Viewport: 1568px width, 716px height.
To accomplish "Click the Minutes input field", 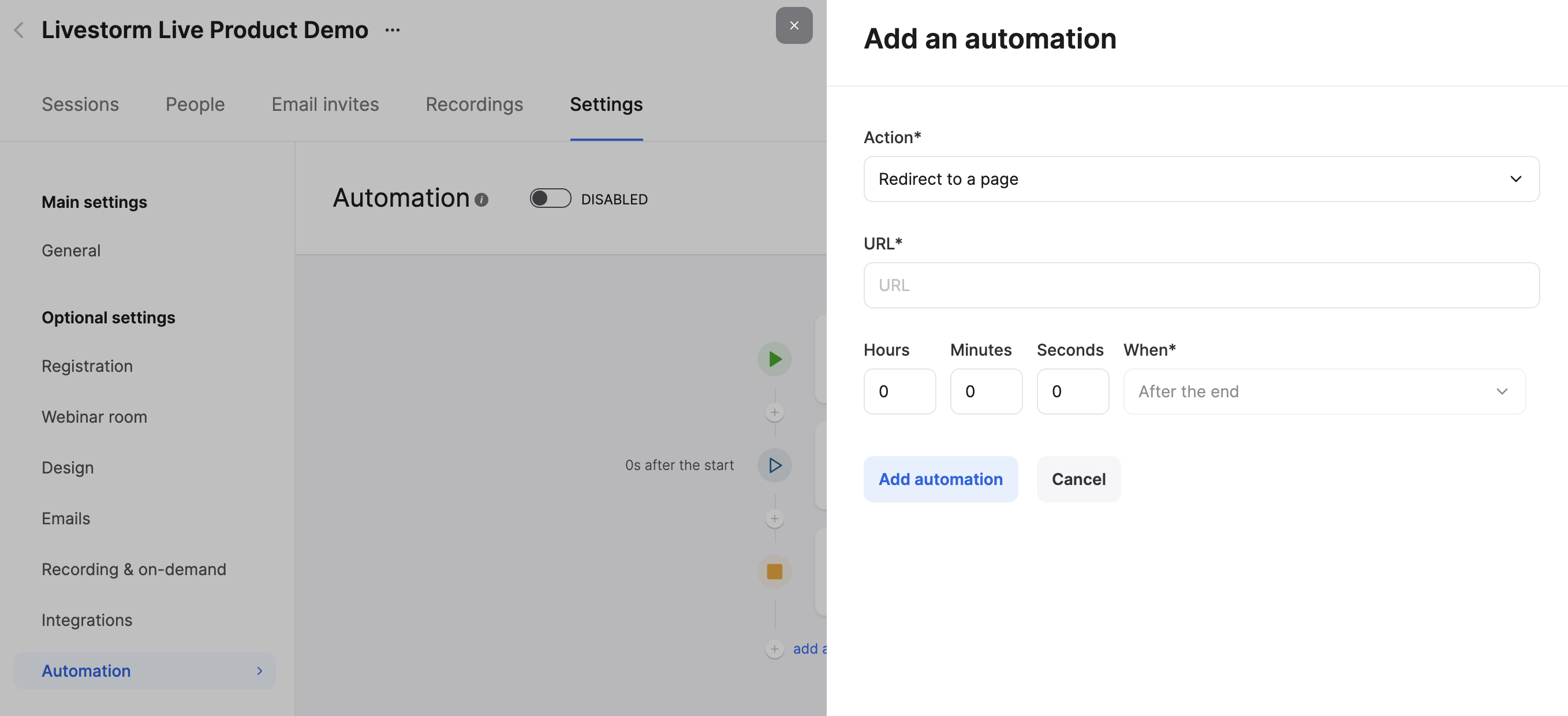I will (986, 391).
